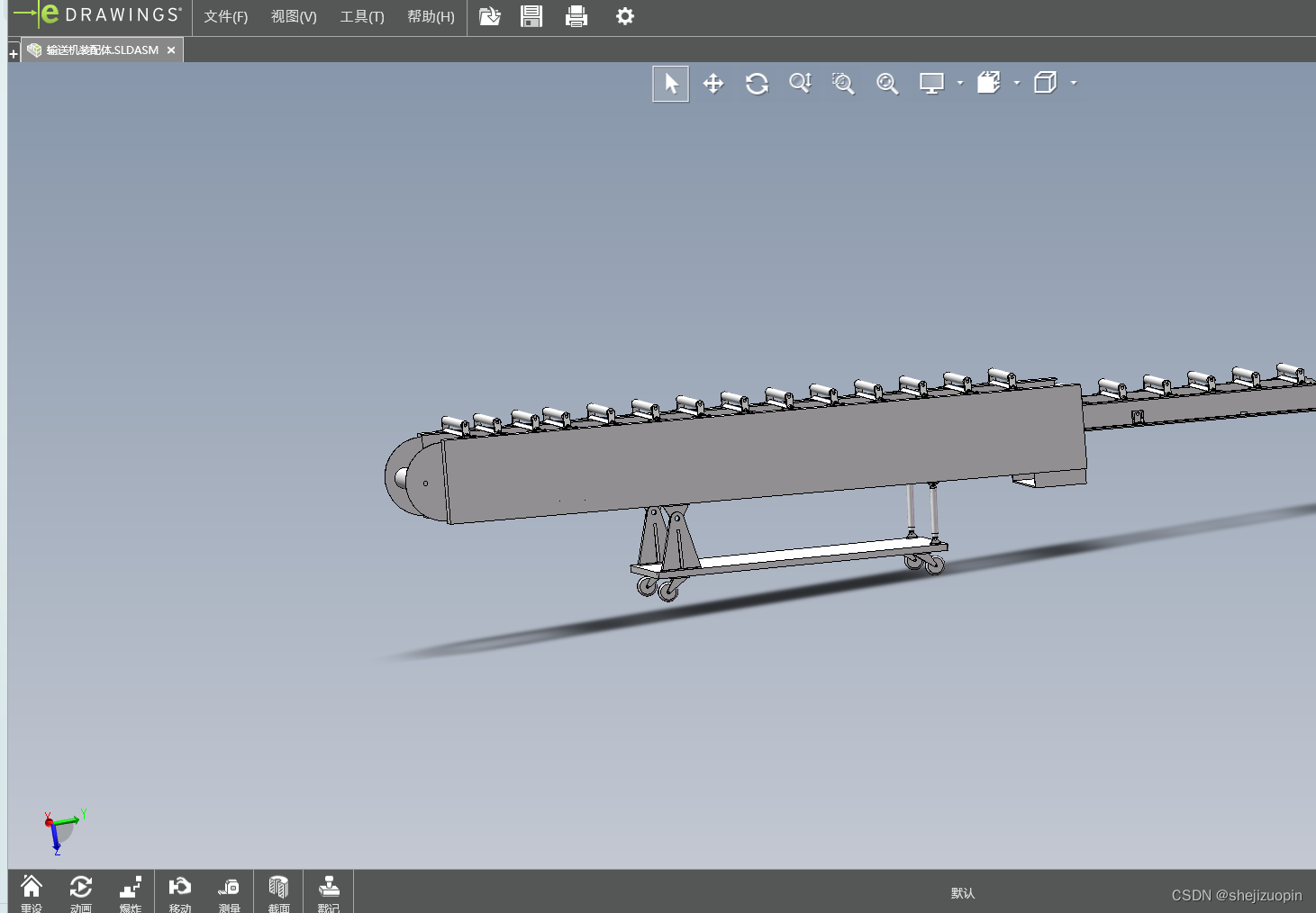Screen dimensions: 1316x913
Task: Click the 移动 move components button
Action: click(x=180, y=893)
